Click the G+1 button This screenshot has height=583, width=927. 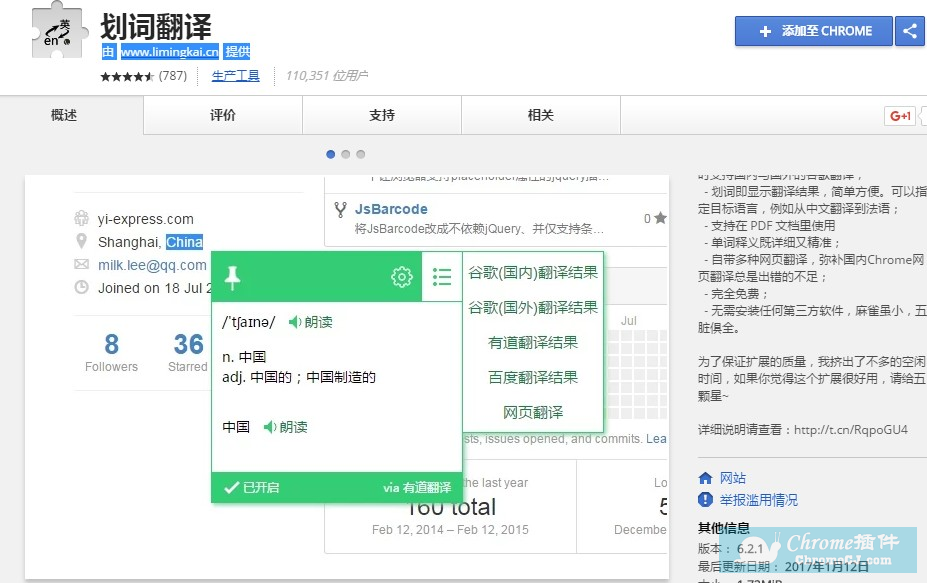[x=900, y=116]
